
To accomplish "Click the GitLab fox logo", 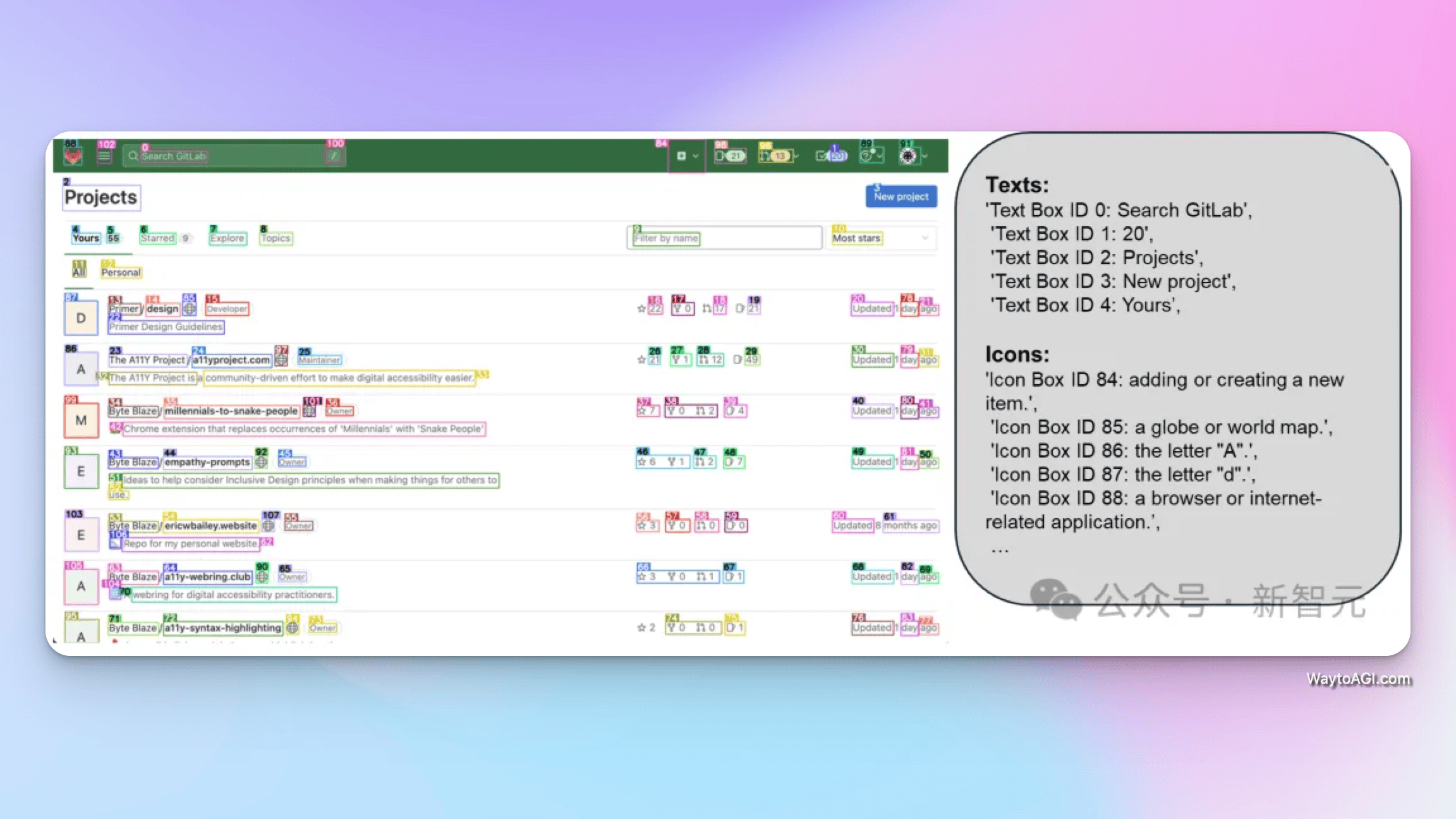I will 73,155.
